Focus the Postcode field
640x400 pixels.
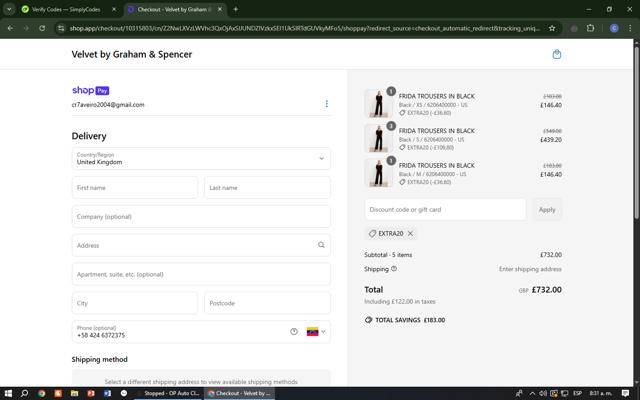point(267,303)
